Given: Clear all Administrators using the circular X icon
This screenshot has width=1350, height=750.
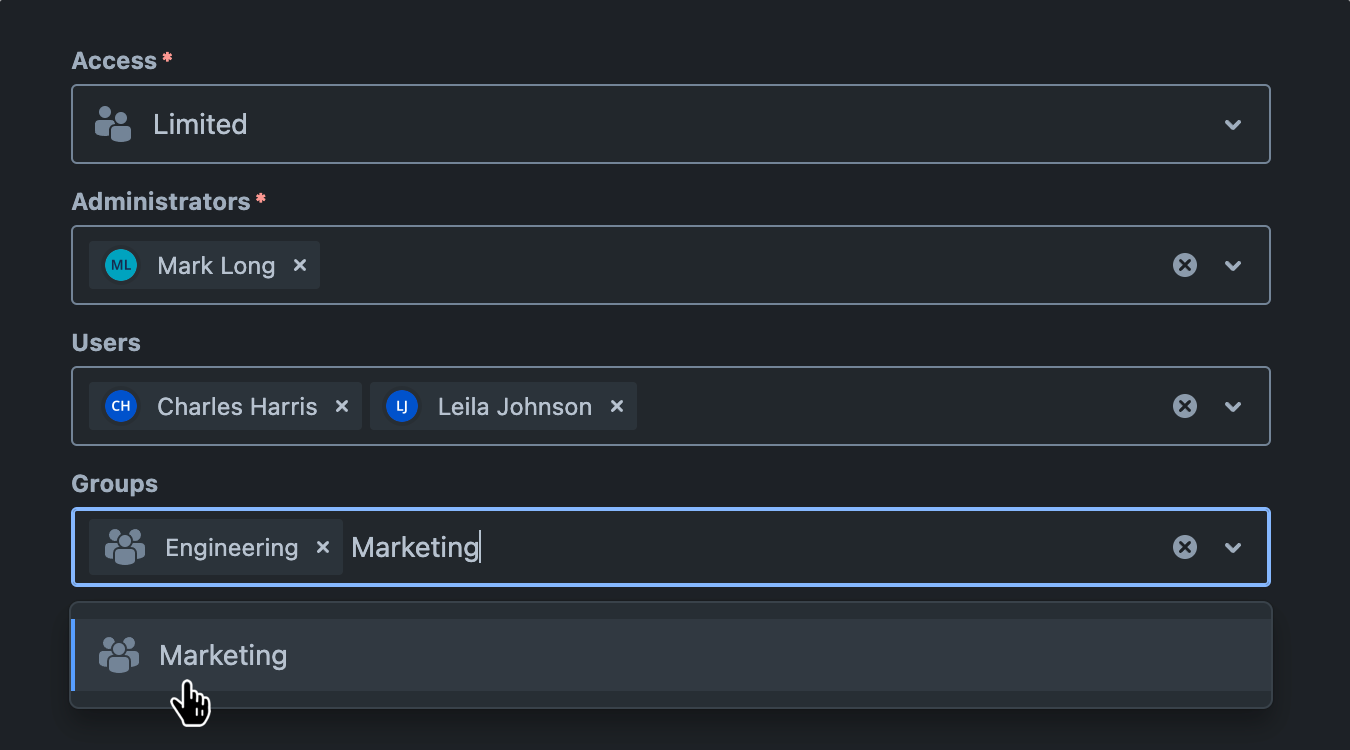Looking at the screenshot, I should point(1185,265).
